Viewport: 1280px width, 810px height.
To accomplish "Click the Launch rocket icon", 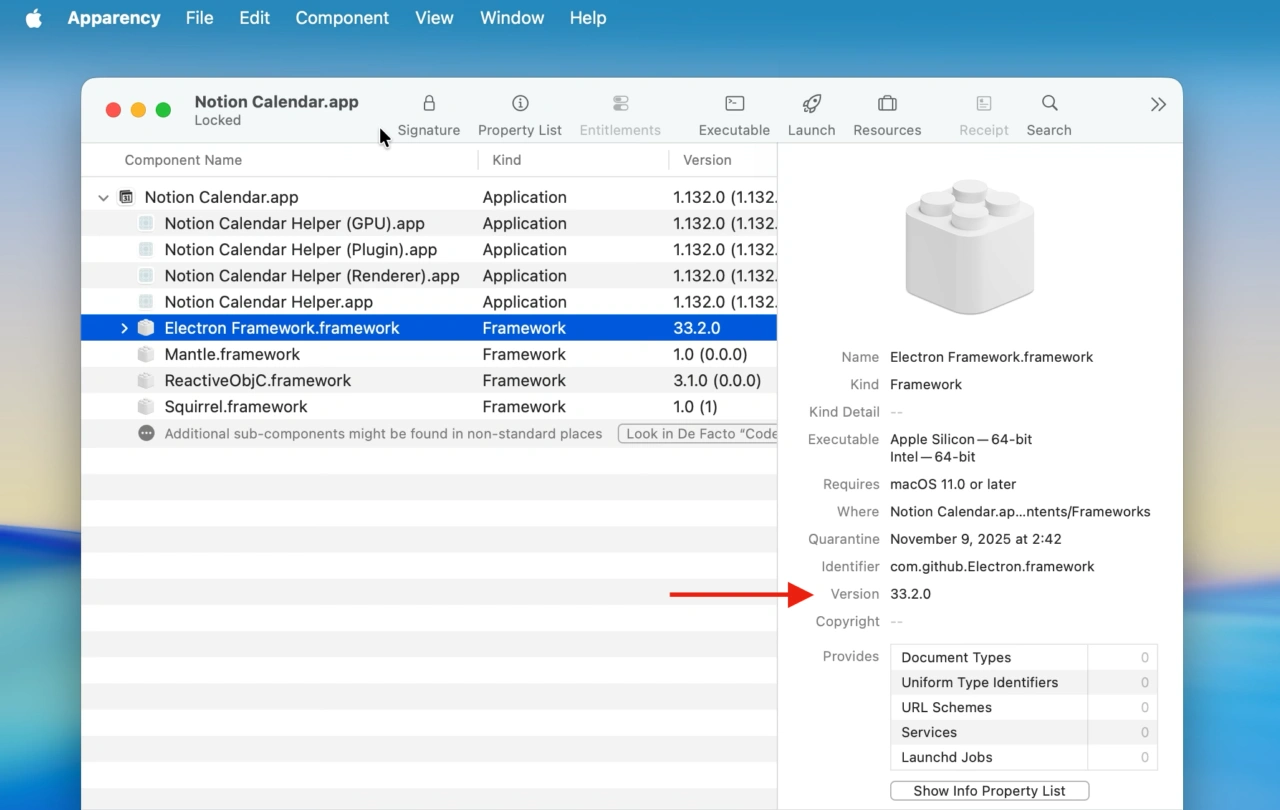I will pos(811,104).
